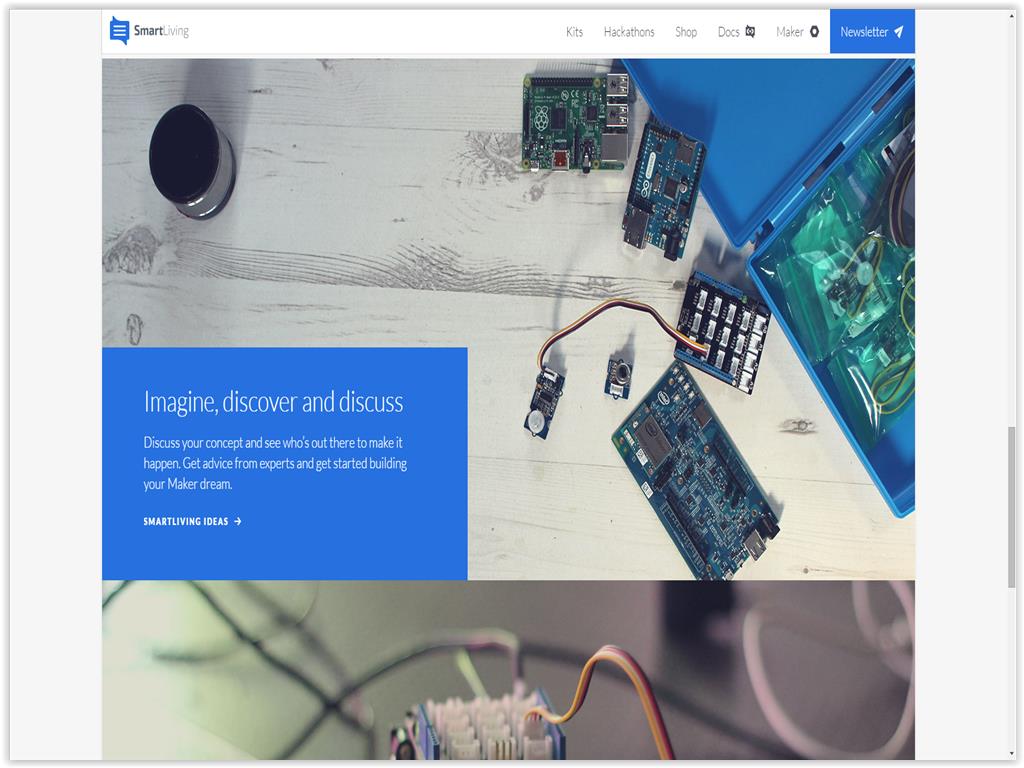This screenshot has width=1024, height=768.
Task: Open the Docs menu link
Action: pos(728,32)
